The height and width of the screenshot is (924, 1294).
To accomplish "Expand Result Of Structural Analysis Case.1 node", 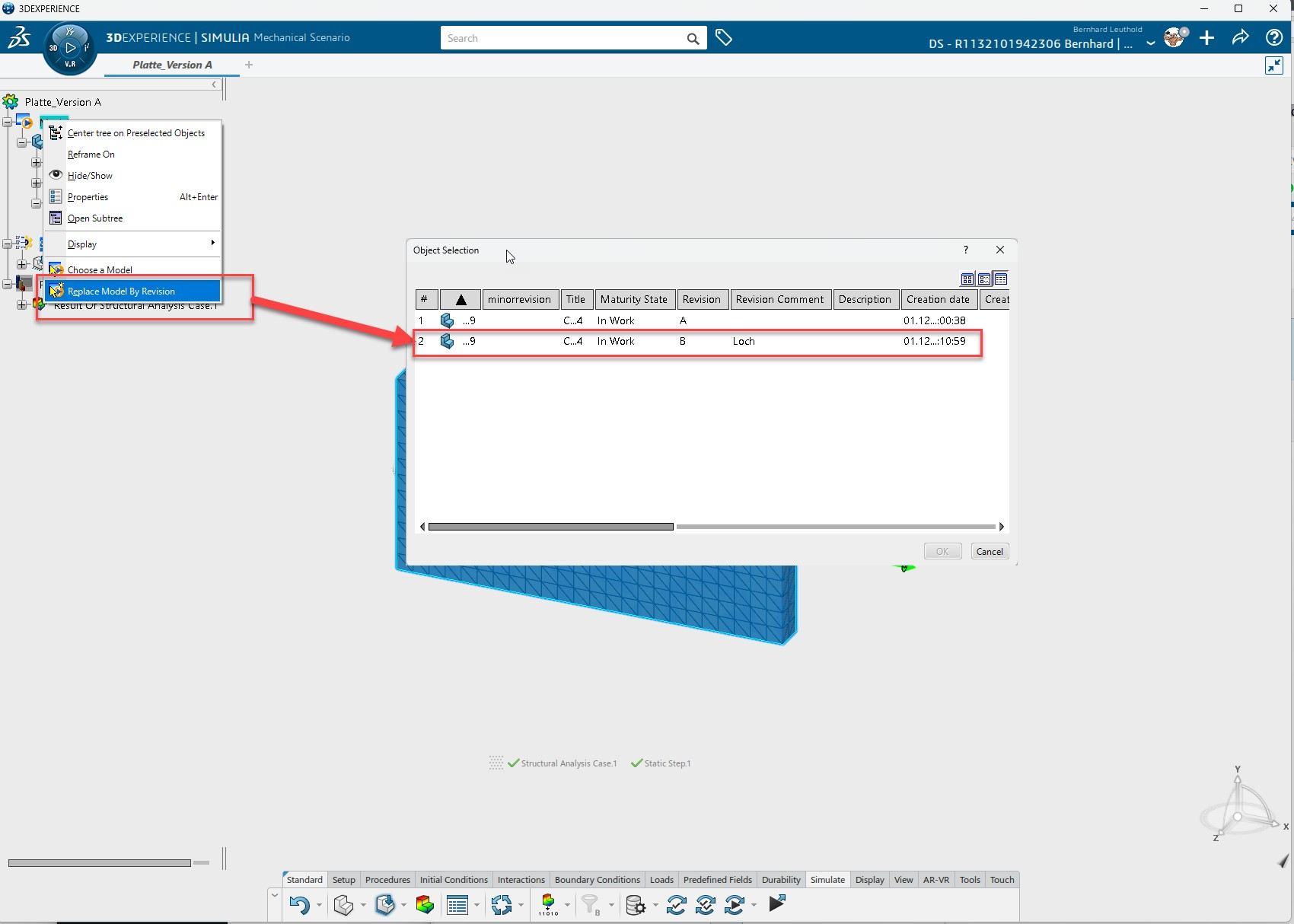I will point(22,304).
